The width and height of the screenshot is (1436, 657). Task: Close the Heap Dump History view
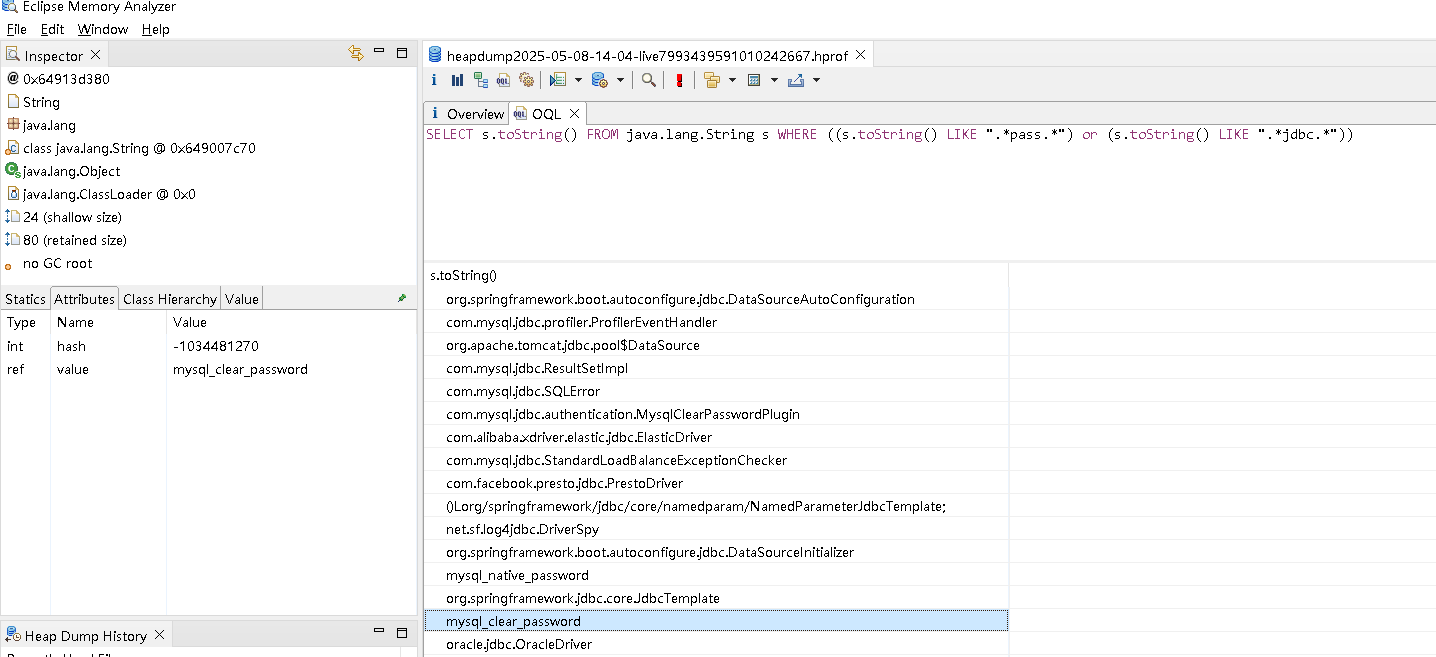159,635
